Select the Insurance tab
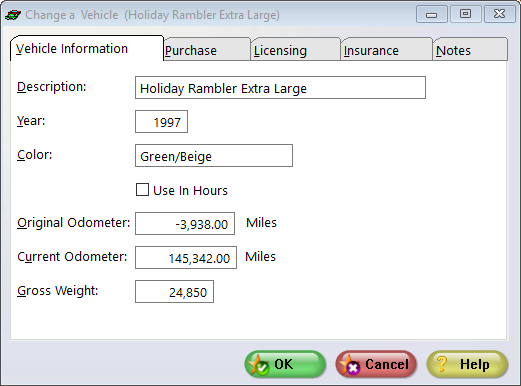The height and width of the screenshot is (386, 521). pyautogui.click(x=386, y=50)
